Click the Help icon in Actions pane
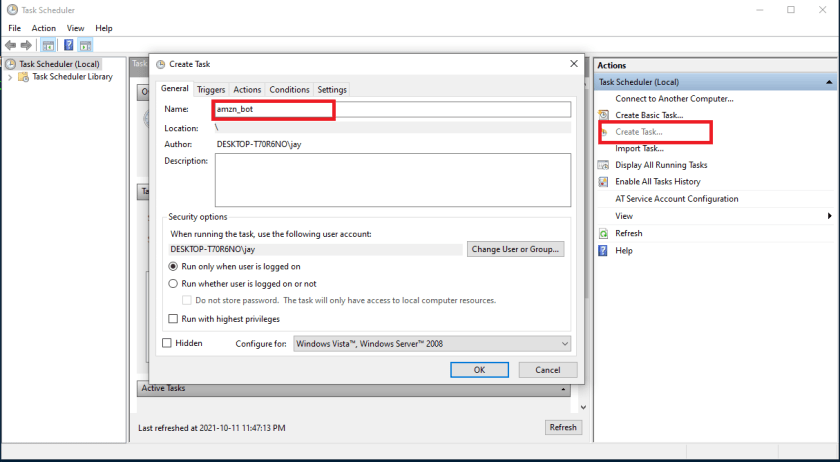Viewport: 840px width, 462px height. point(603,250)
